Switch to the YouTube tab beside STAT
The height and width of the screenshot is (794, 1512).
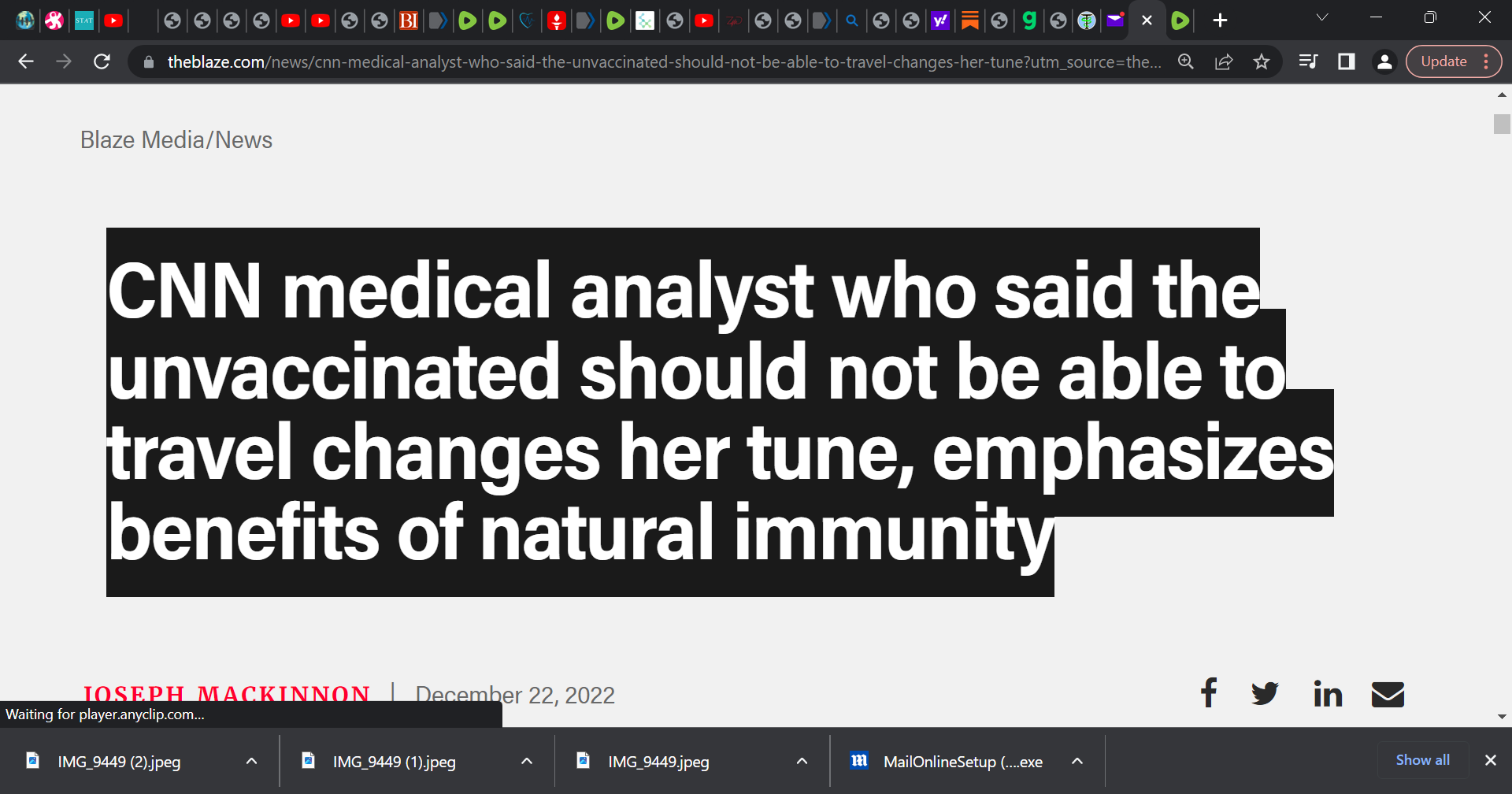[113, 20]
